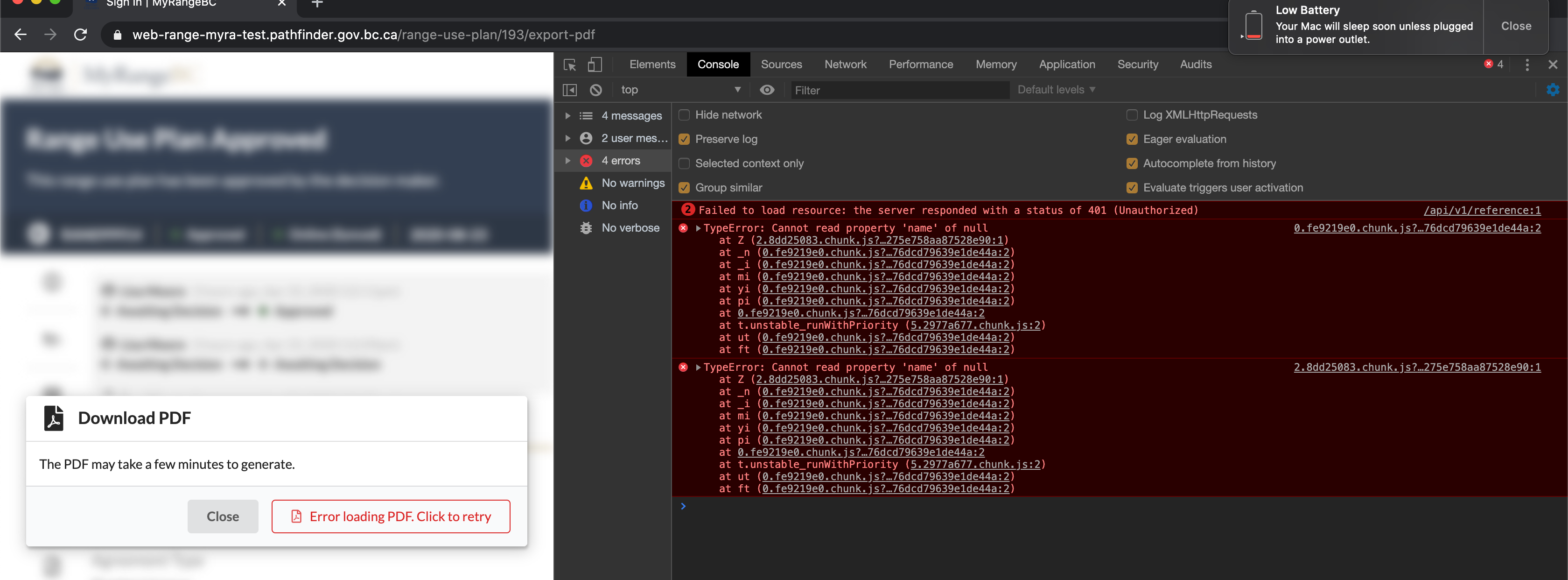Uncheck Evaluate triggers user activation
Image resolution: width=1568 pixels, height=580 pixels.
pos(1132,188)
